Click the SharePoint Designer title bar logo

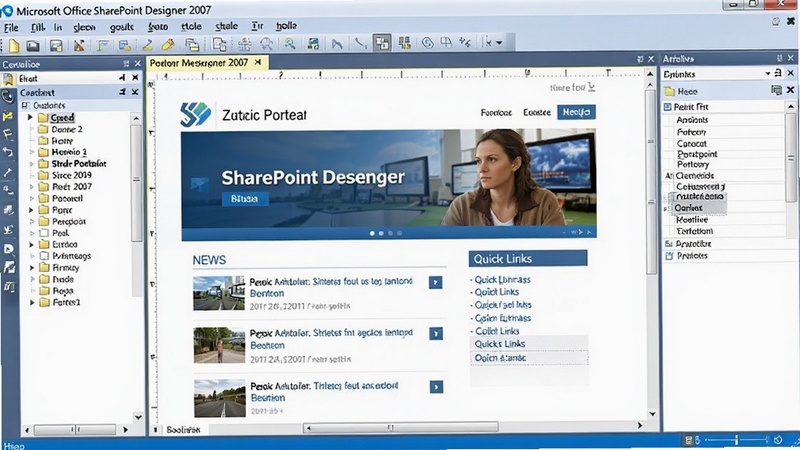[x=7, y=10]
